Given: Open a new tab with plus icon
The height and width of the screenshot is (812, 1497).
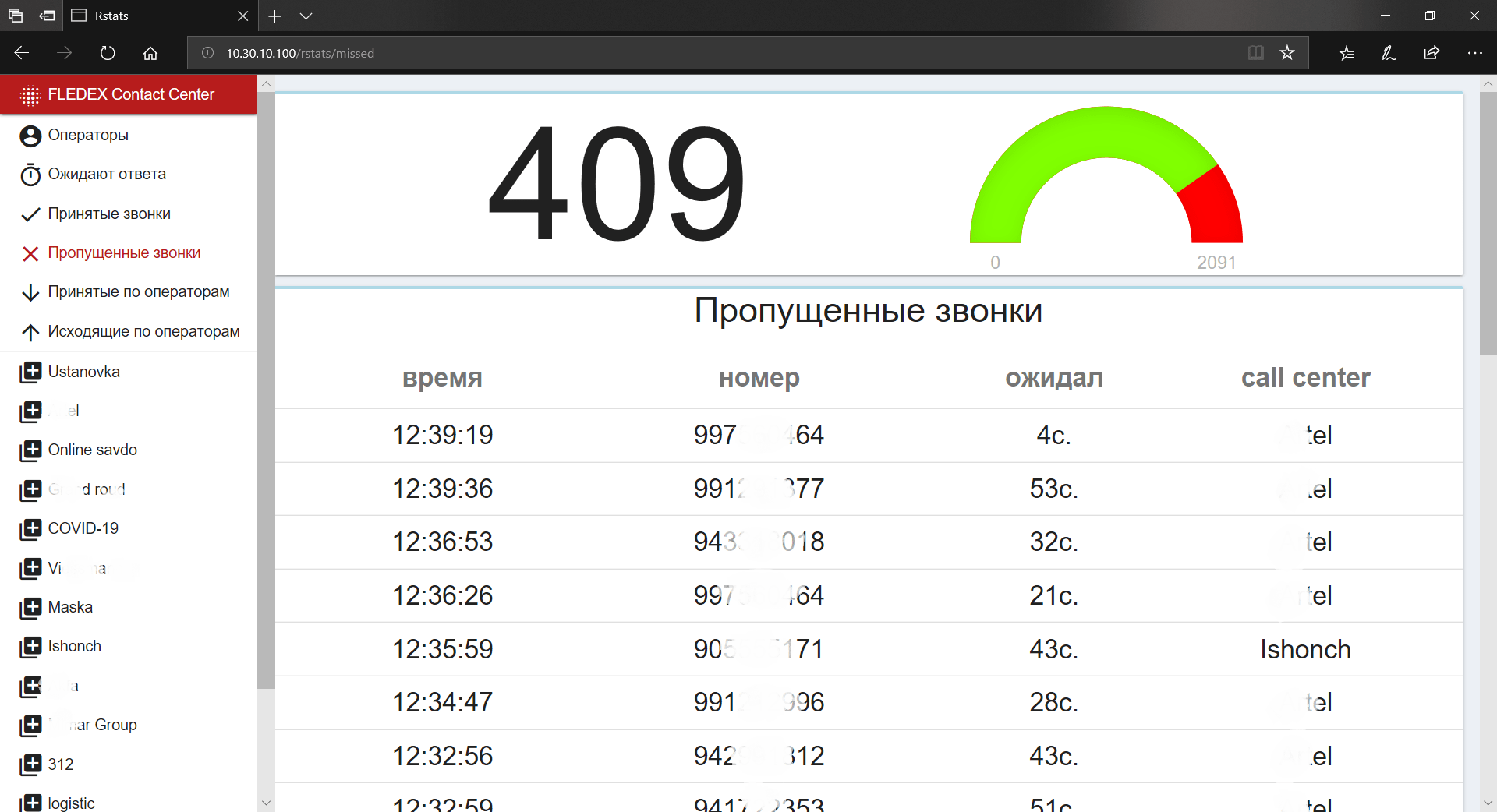Looking at the screenshot, I should coord(274,16).
